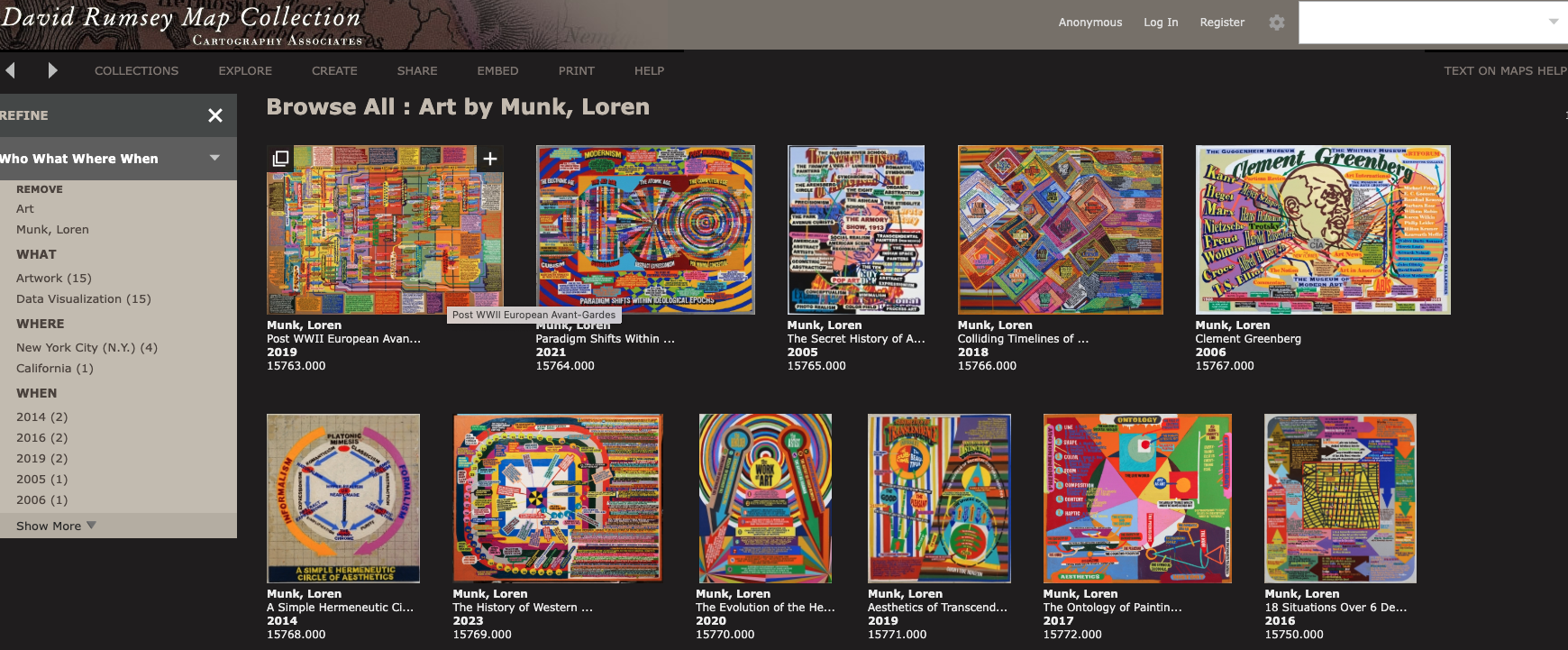Open the EMBED menu

[497, 70]
